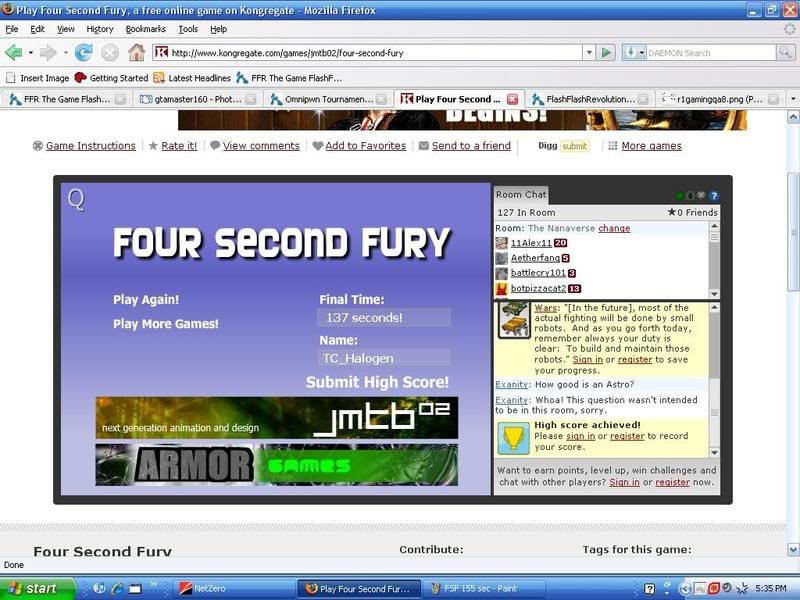The height and width of the screenshot is (600, 800).
Task: Click the change room link
Action: (614, 228)
